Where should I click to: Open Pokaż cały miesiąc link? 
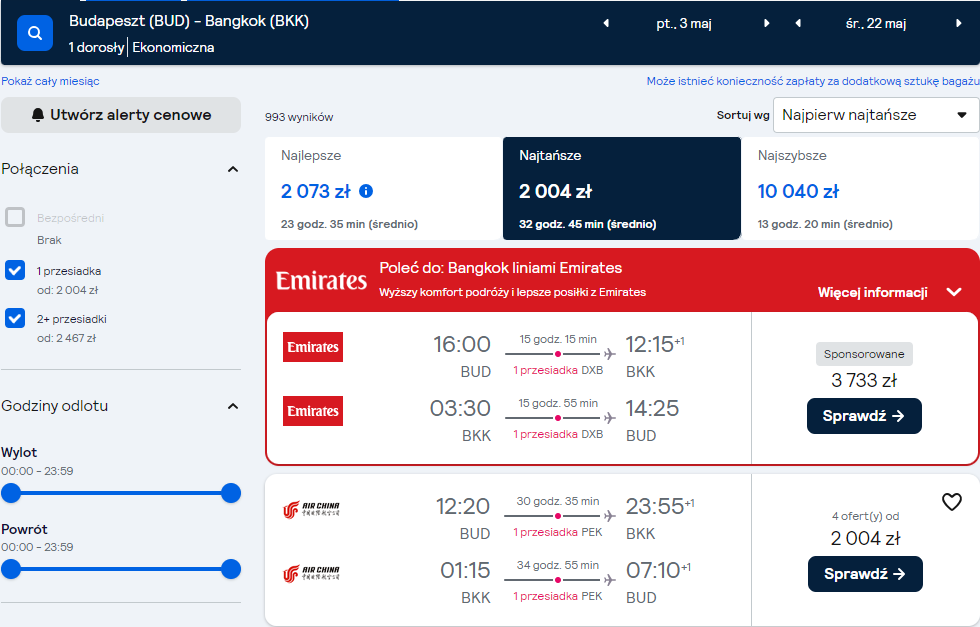[50, 81]
